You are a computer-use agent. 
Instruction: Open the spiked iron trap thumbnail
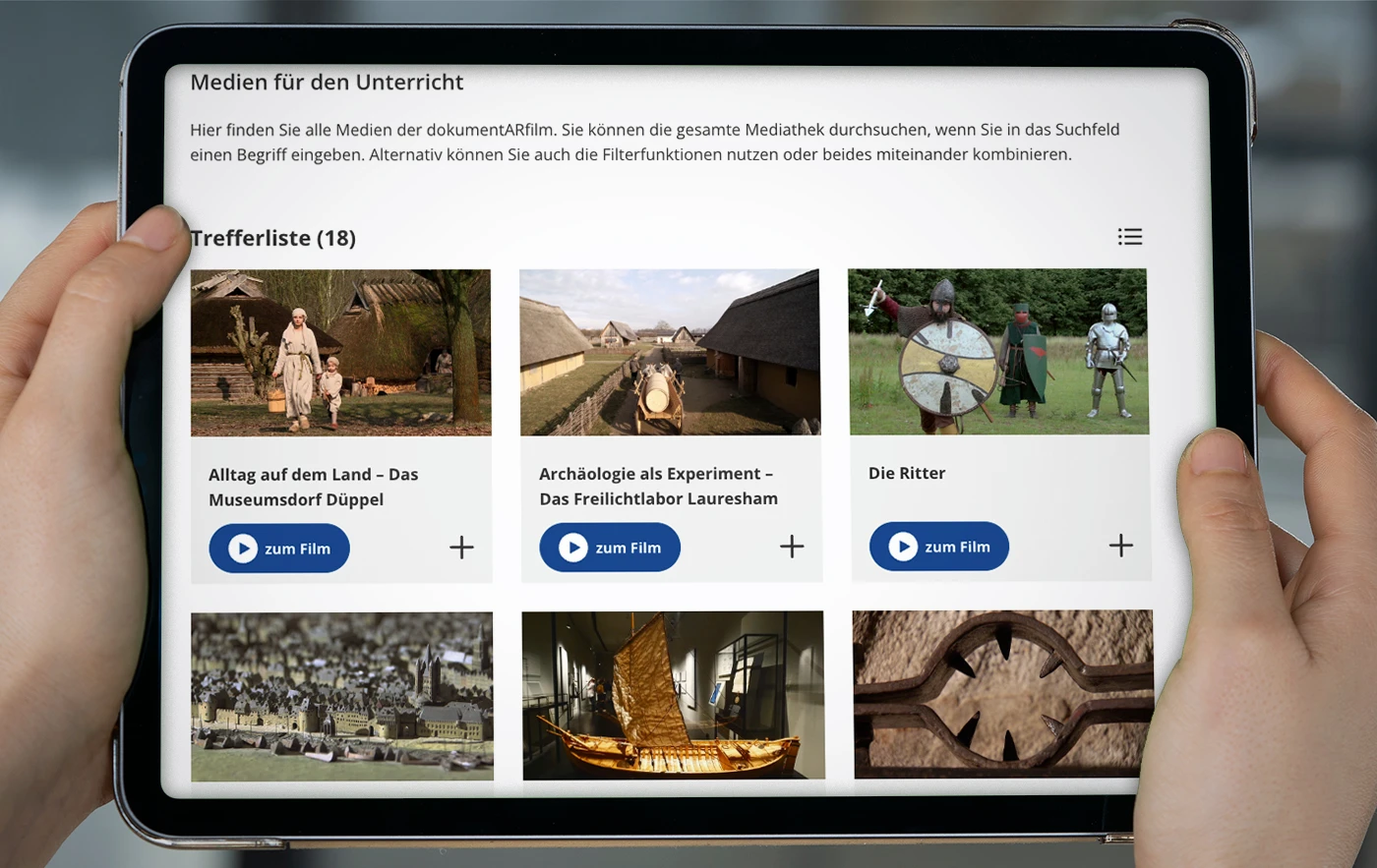1003,694
